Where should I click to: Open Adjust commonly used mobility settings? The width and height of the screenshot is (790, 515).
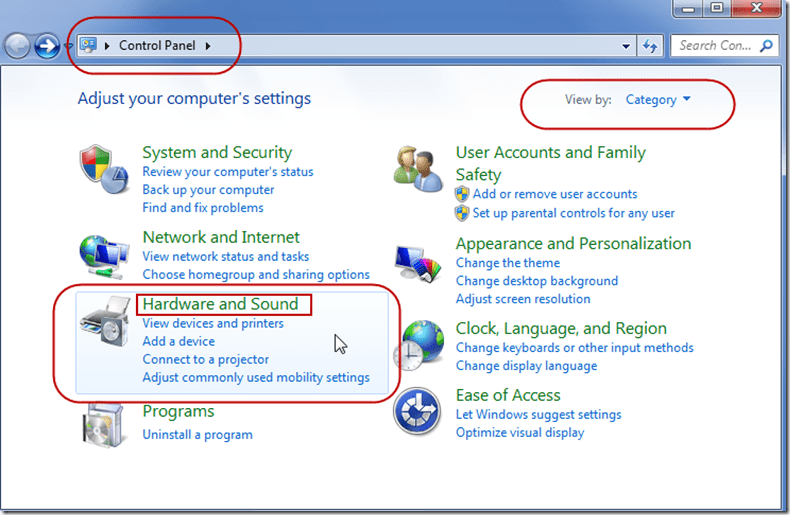pyautogui.click(x=256, y=378)
